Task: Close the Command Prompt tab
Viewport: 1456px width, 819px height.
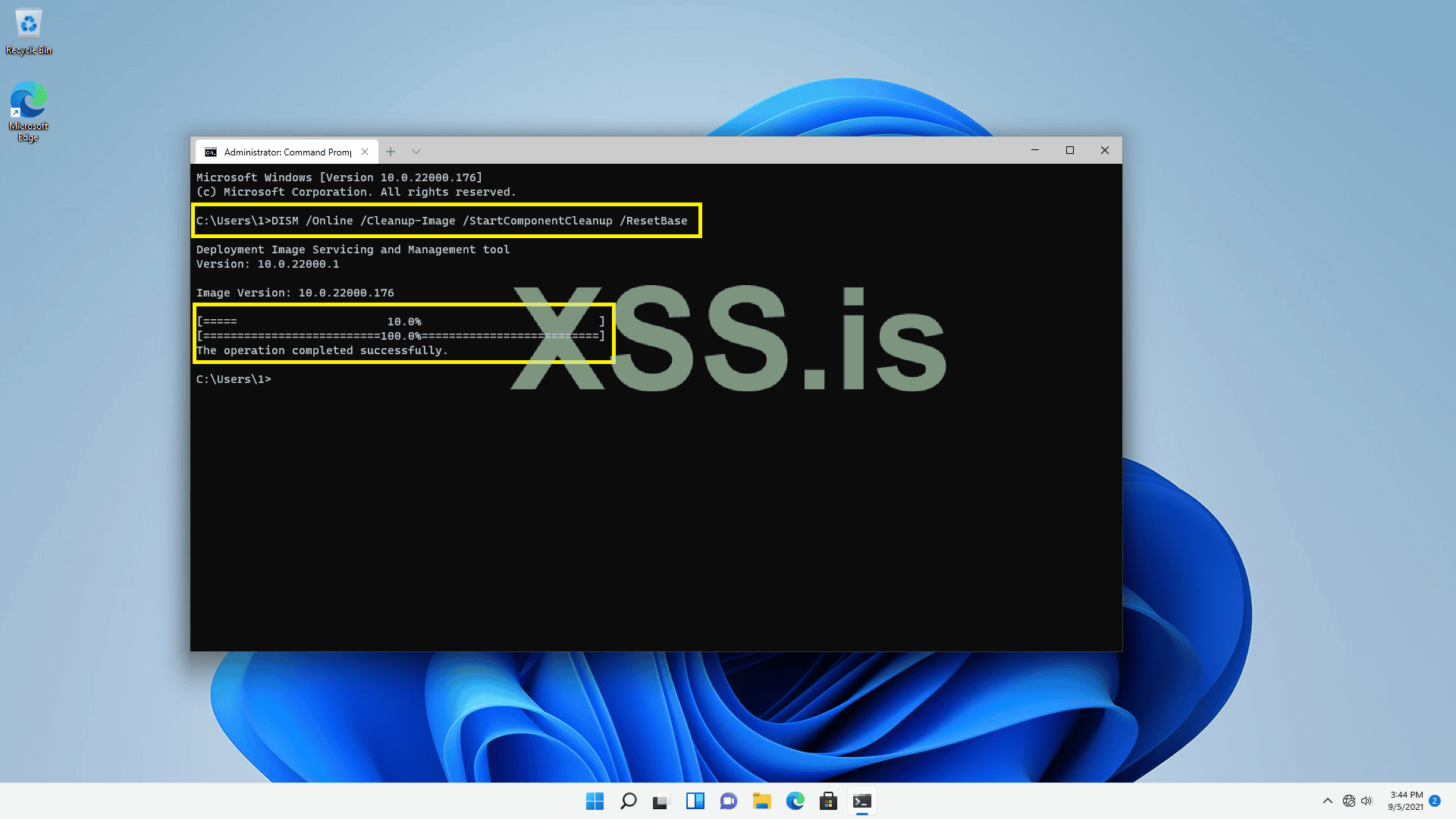Action: pyautogui.click(x=365, y=152)
